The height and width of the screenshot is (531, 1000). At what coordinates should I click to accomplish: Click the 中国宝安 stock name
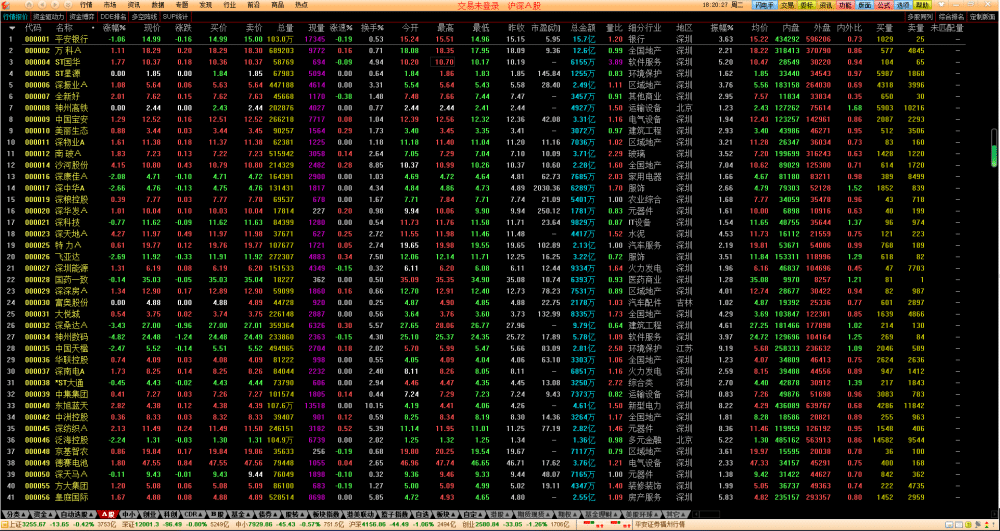pos(72,119)
